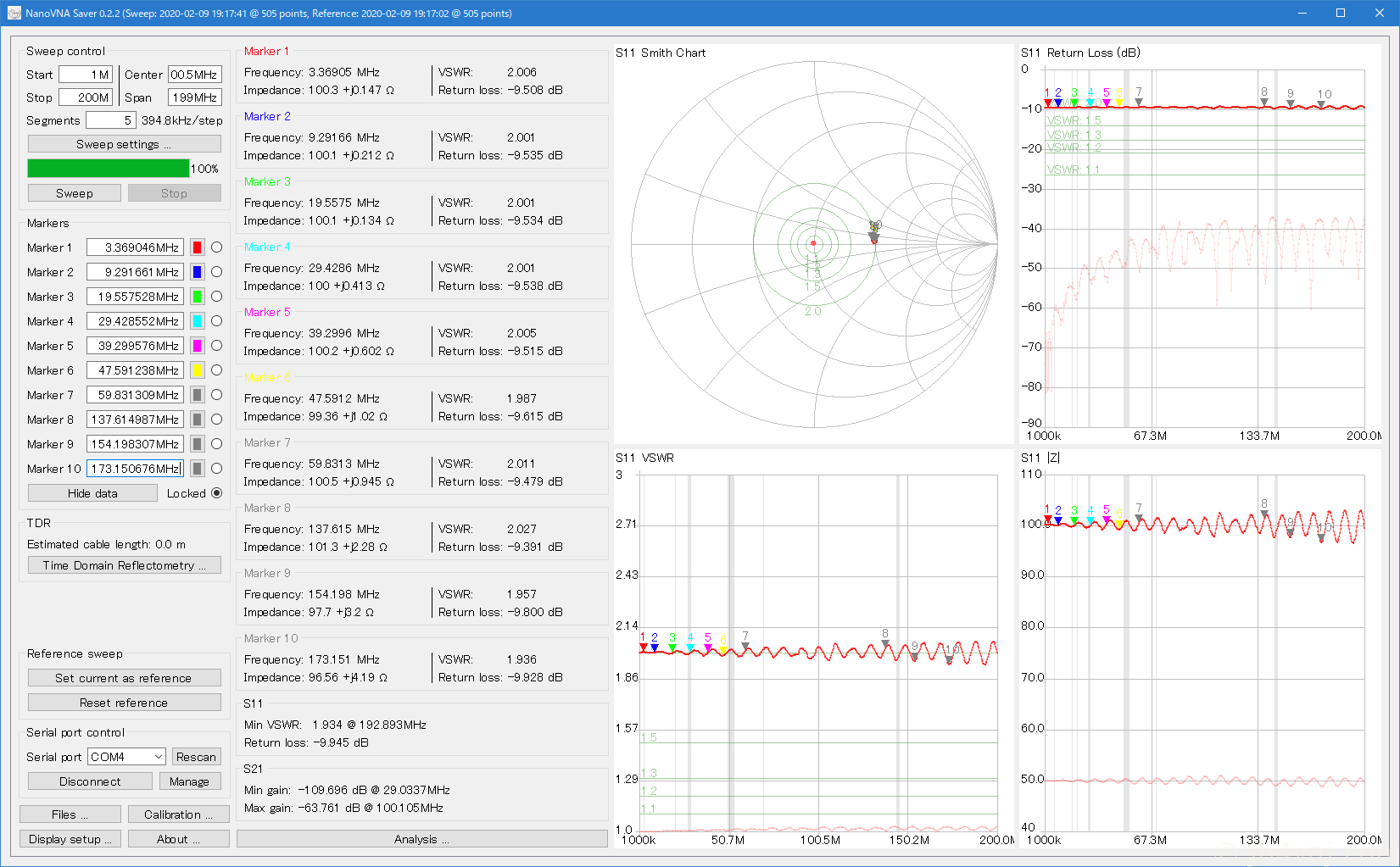Screen dimensions: 1400x867
Task: Click the Span frequency field
Action: coord(195,97)
